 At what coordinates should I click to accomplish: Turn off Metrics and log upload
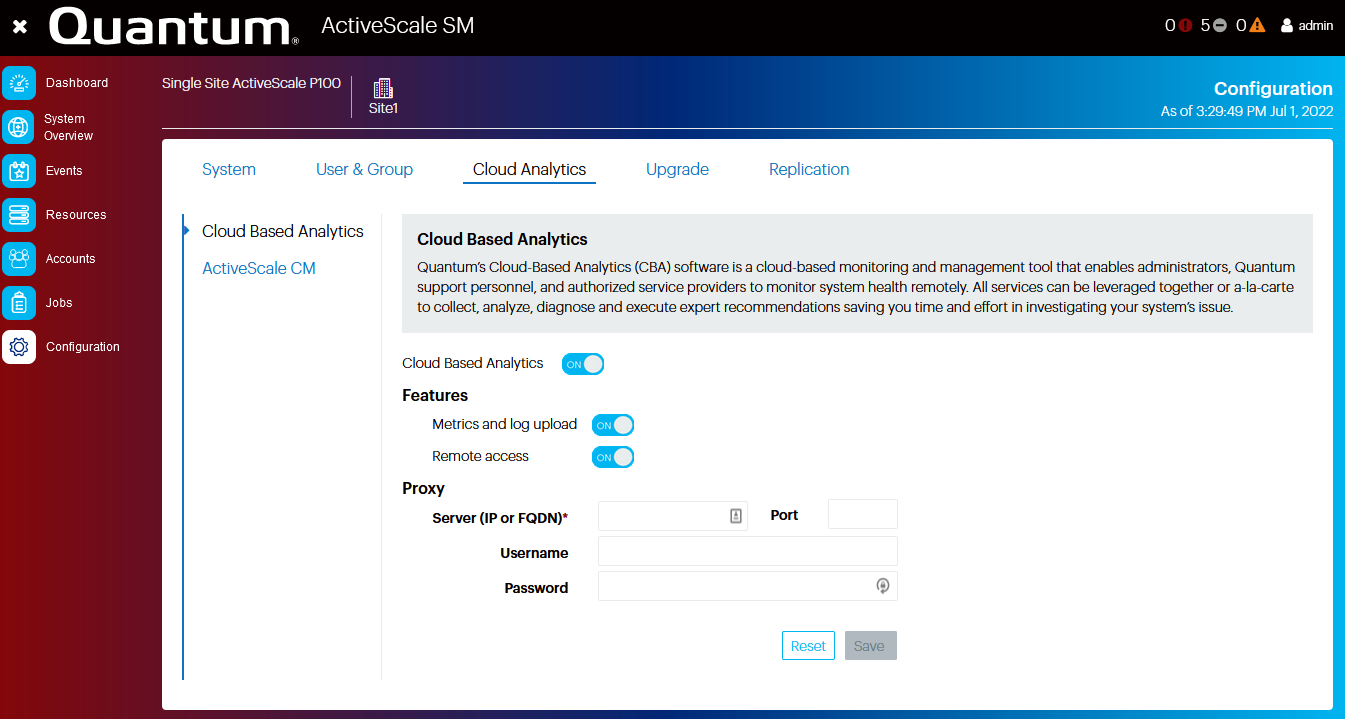613,424
